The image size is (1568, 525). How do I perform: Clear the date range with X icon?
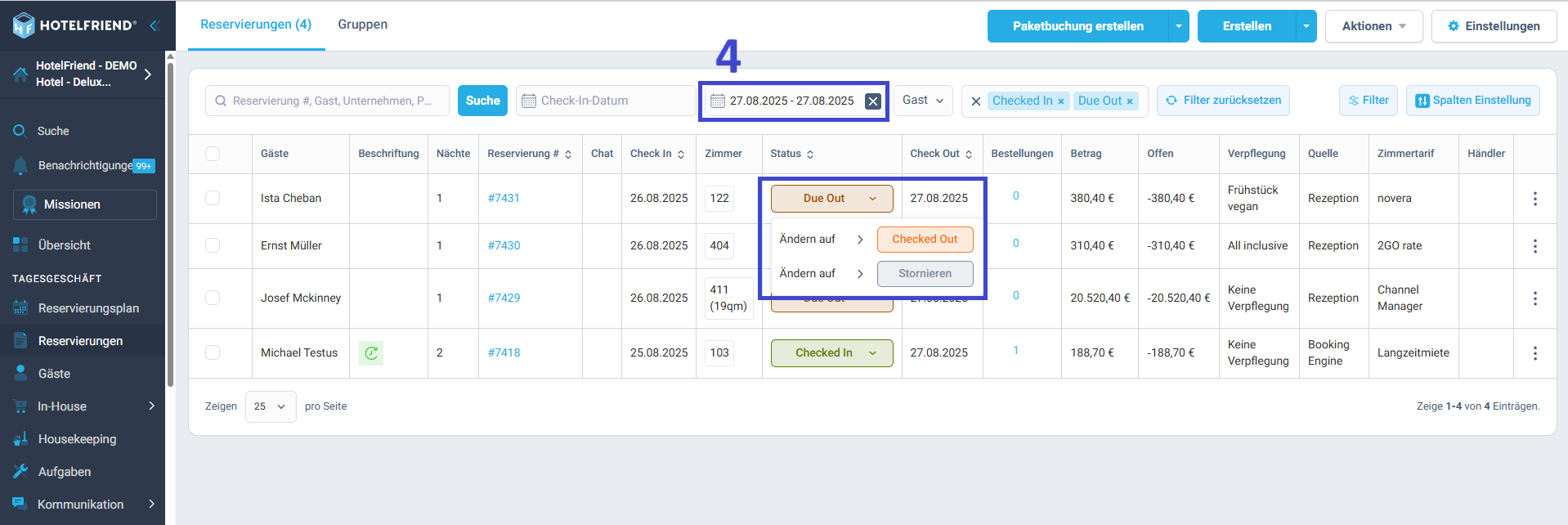[x=873, y=101]
